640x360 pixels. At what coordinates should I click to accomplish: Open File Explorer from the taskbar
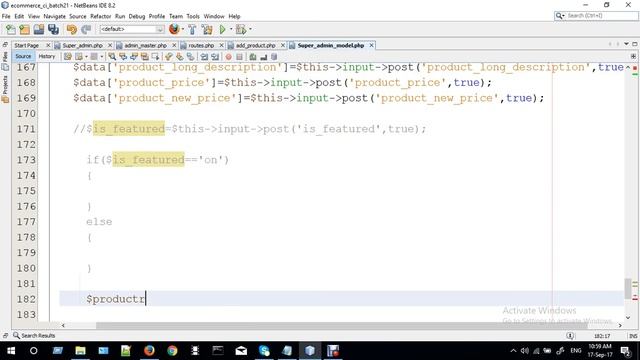coord(80,351)
